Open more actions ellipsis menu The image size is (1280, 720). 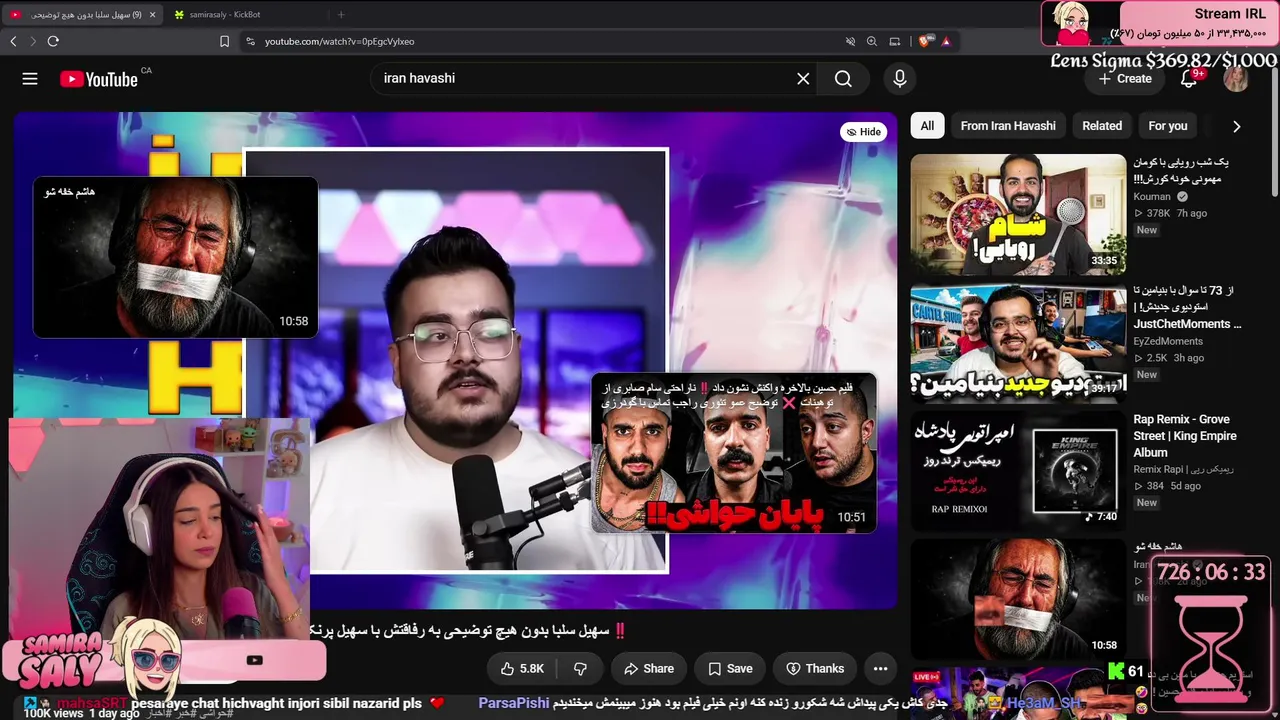coord(880,669)
